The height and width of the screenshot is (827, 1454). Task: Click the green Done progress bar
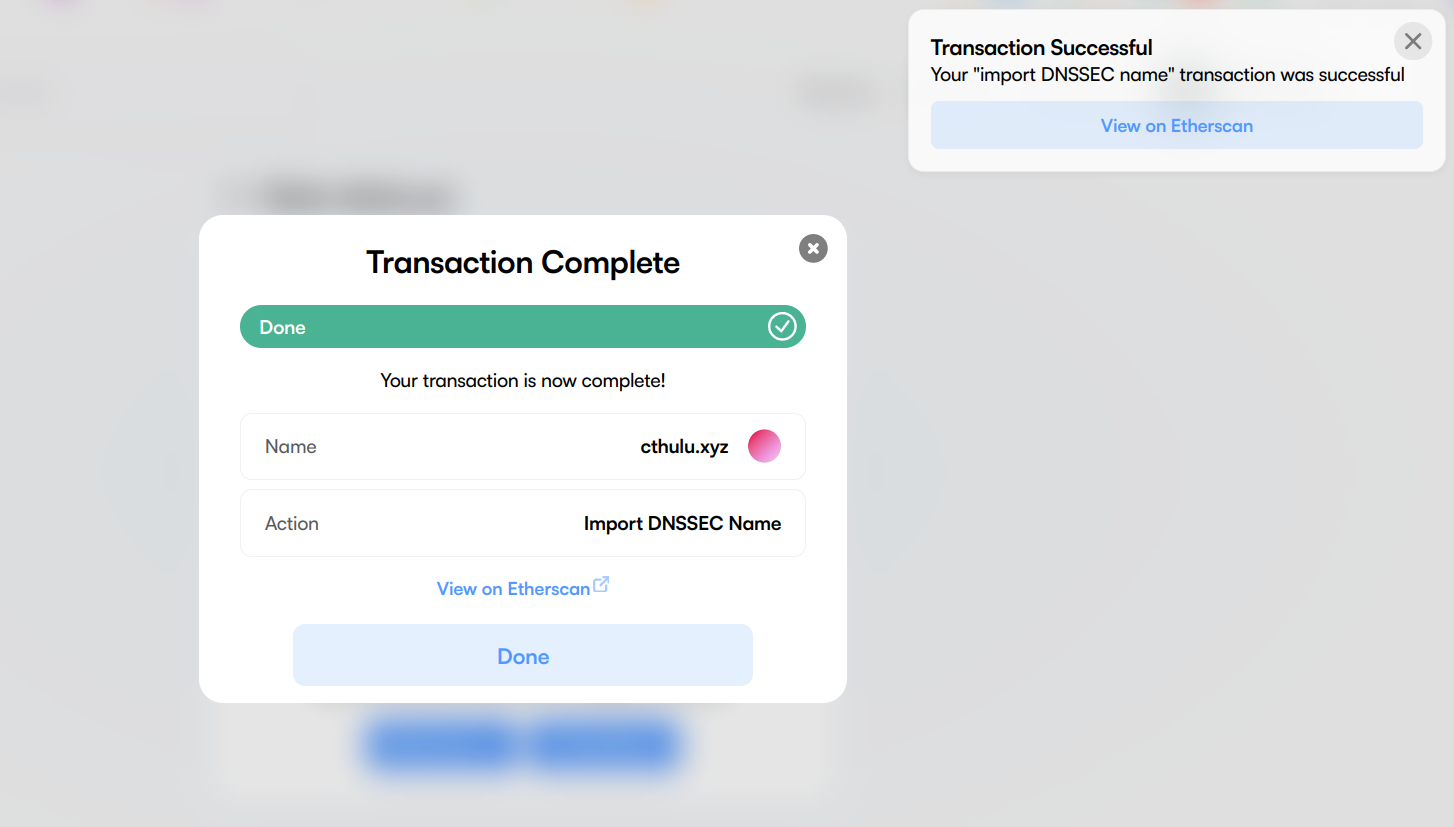500,327
